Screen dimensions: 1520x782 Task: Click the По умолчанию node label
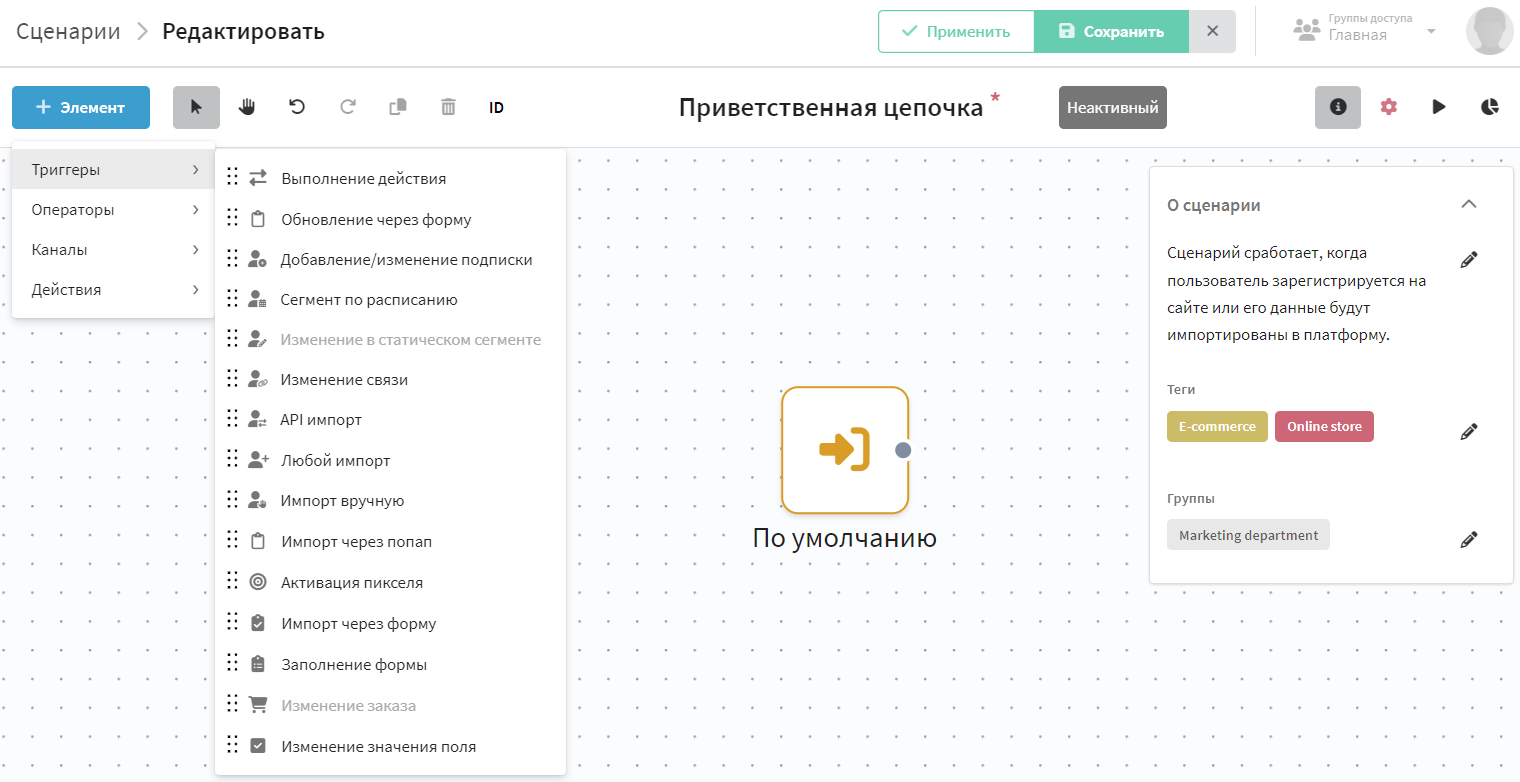point(845,538)
